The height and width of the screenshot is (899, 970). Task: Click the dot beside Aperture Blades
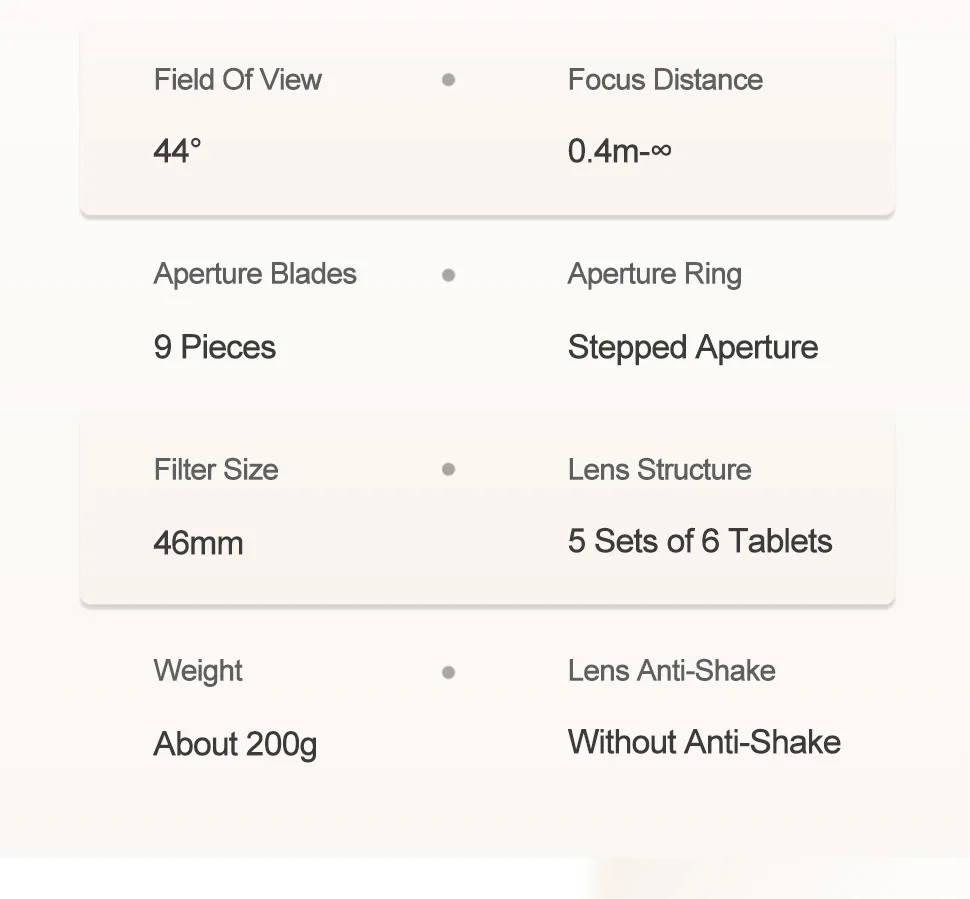pyautogui.click(x=449, y=275)
